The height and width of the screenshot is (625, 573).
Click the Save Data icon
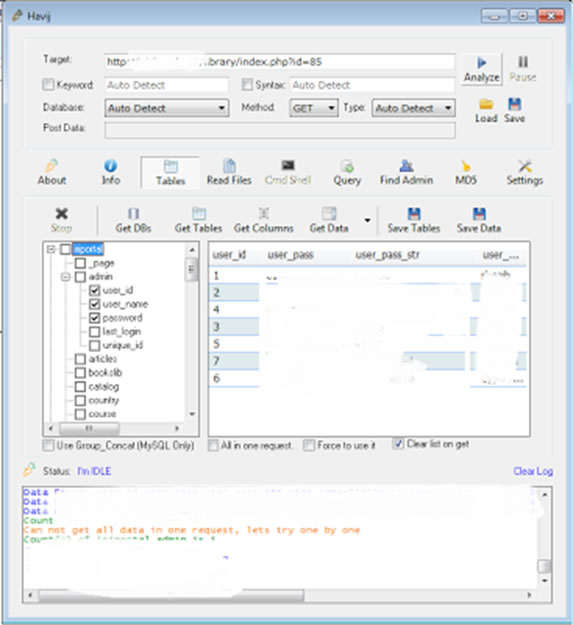(479, 214)
